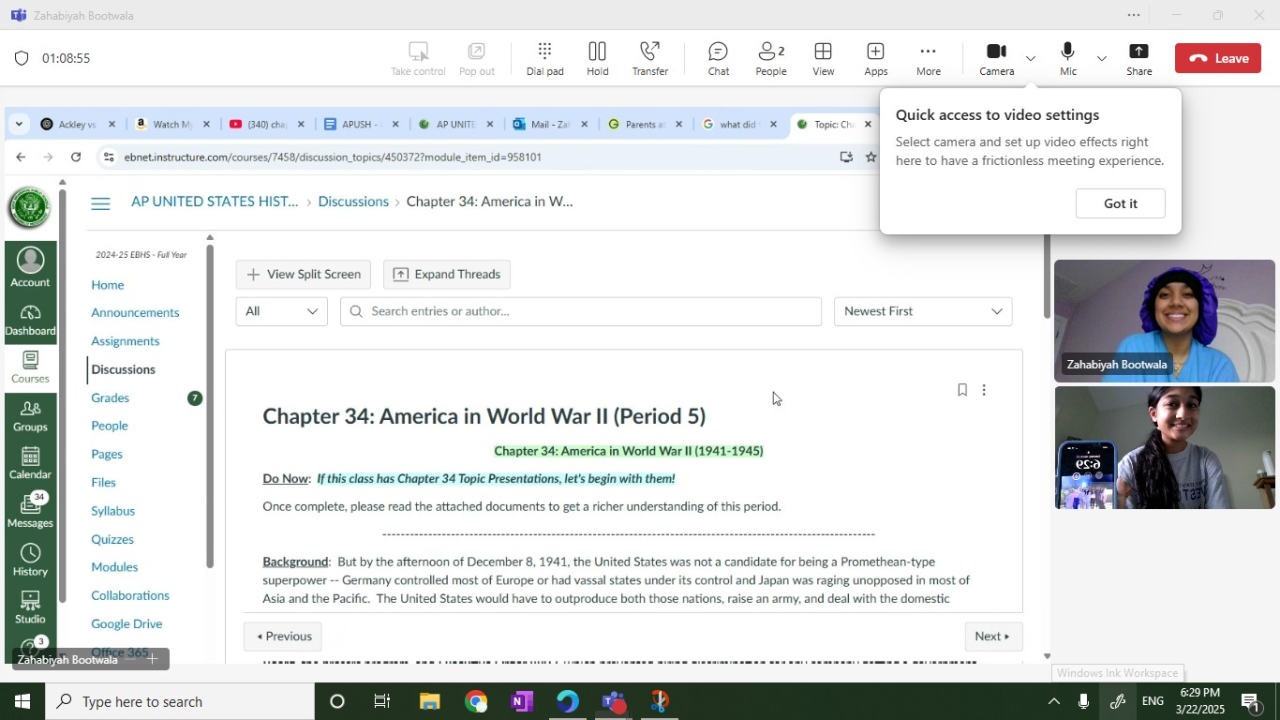Go to the Previous module item

pos(283,636)
